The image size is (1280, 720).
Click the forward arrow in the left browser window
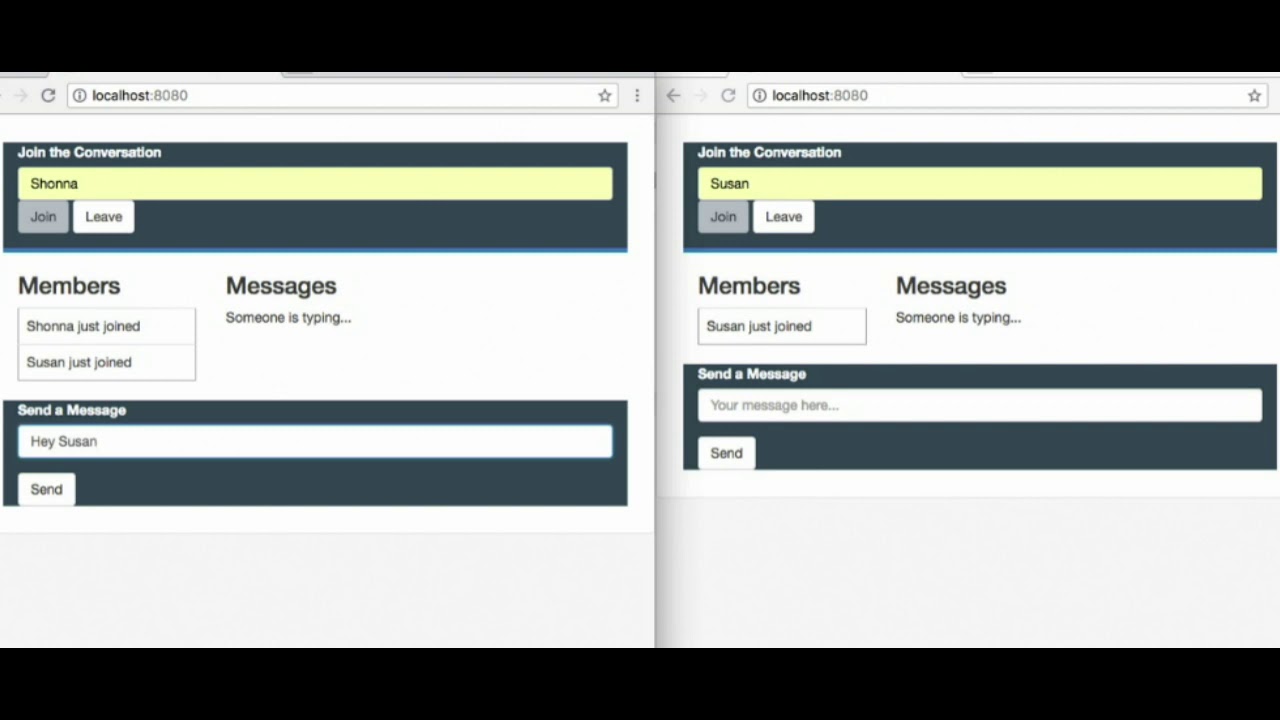[19, 95]
